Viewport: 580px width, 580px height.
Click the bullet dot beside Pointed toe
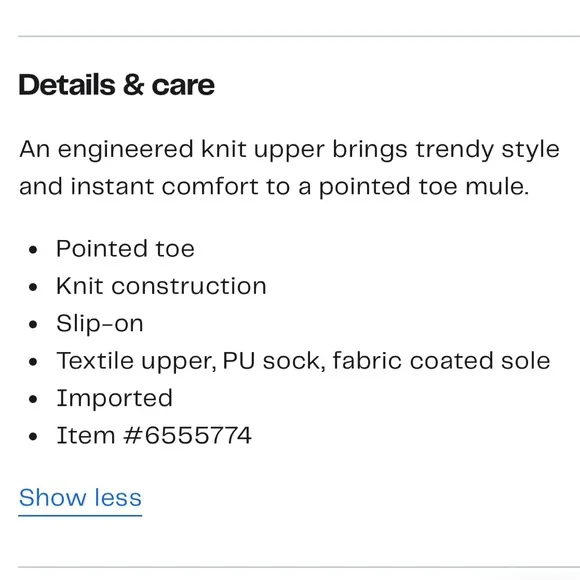33,250
